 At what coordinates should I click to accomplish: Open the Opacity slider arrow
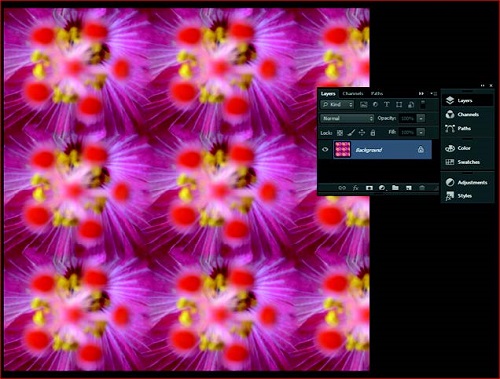tap(421, 118)
